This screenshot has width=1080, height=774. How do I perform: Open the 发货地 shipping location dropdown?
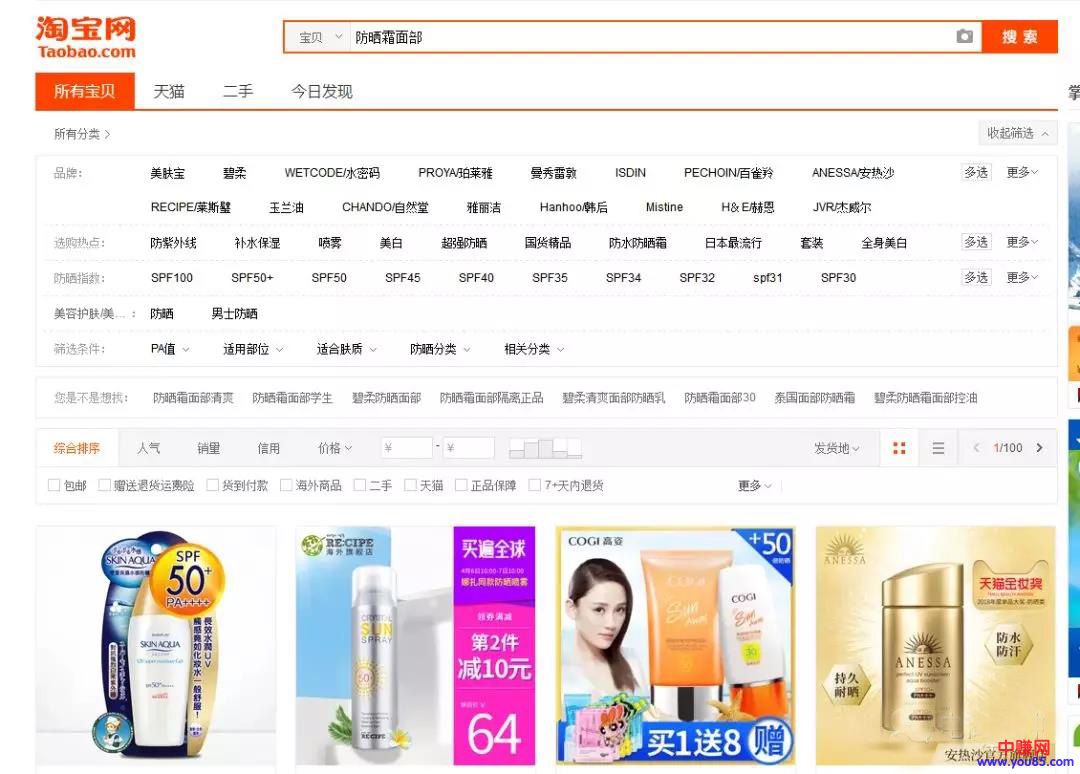pyautogui.click(x=836, y=449)
